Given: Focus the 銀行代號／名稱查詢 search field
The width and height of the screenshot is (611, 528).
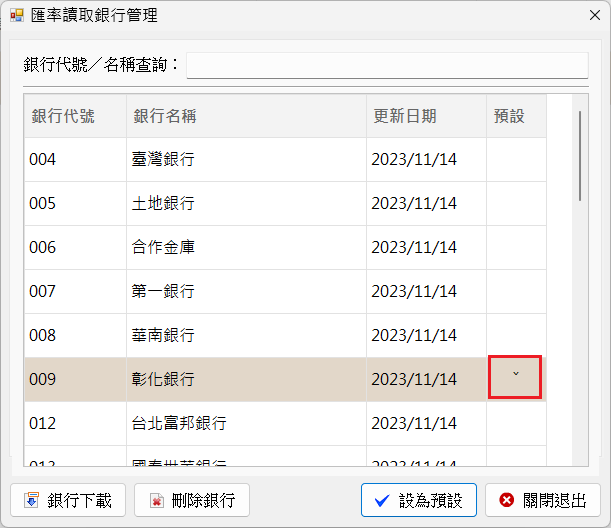Looking at the screenshot, I should coord(387,65).
